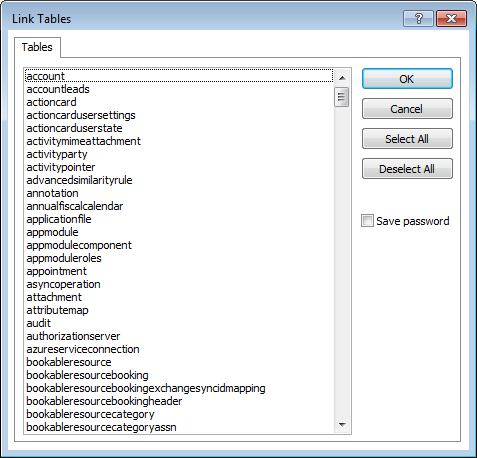Switch to the Tables tab
477x458 pixels.
(37, 47)
